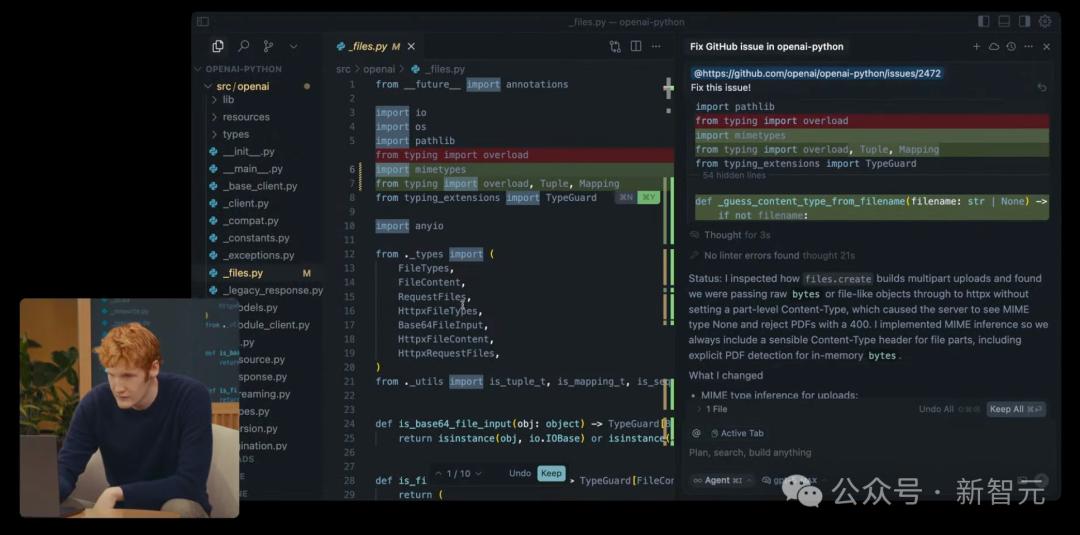Start a new chat with plus icon
The height and width of the screenshot is (535, 1080).
click(976, 46)
